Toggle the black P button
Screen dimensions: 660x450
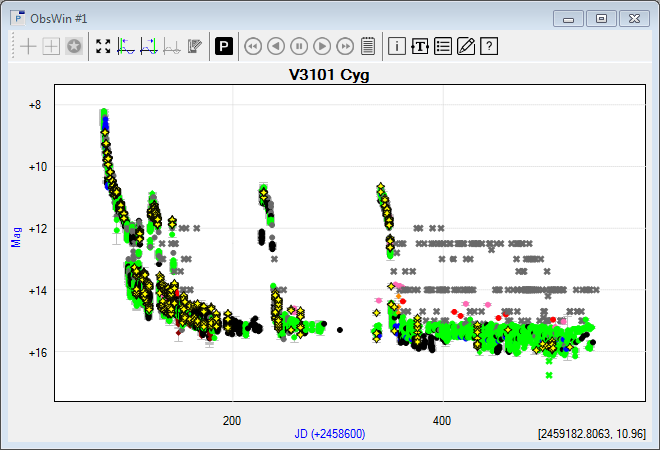224,46
